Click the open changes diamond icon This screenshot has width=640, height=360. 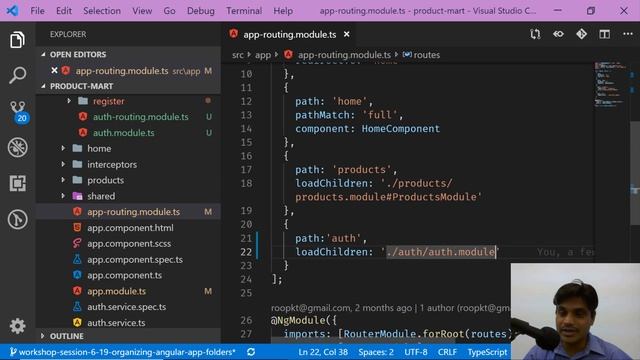pos(581,34)
